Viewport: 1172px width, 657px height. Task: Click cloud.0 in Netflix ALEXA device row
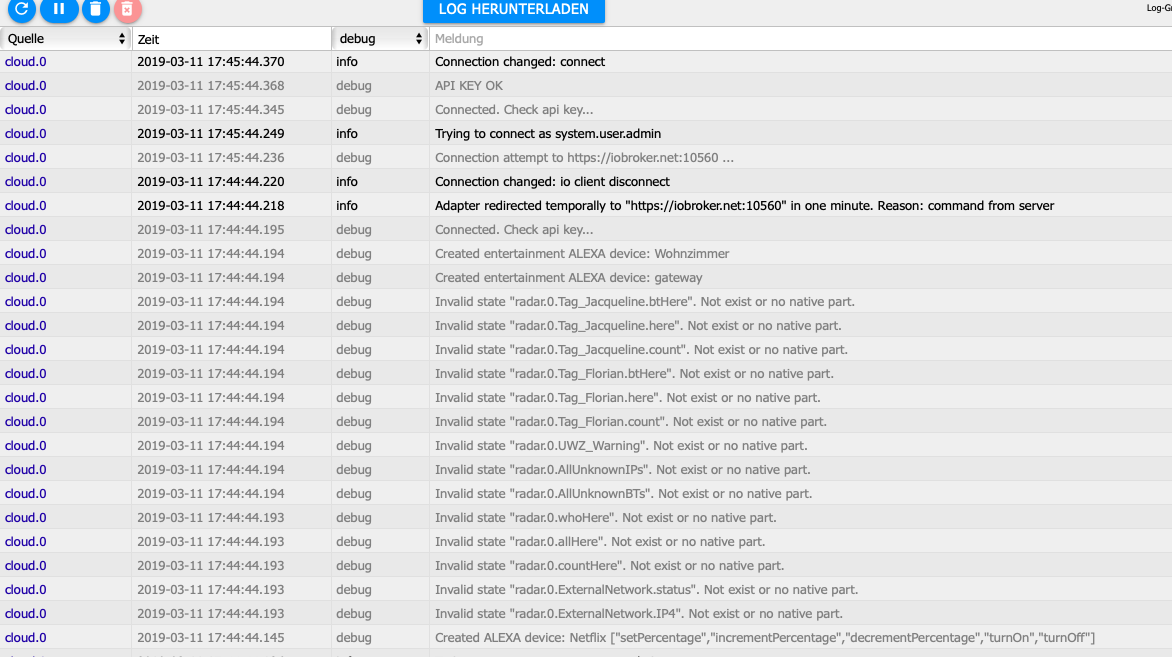[25, 638]
